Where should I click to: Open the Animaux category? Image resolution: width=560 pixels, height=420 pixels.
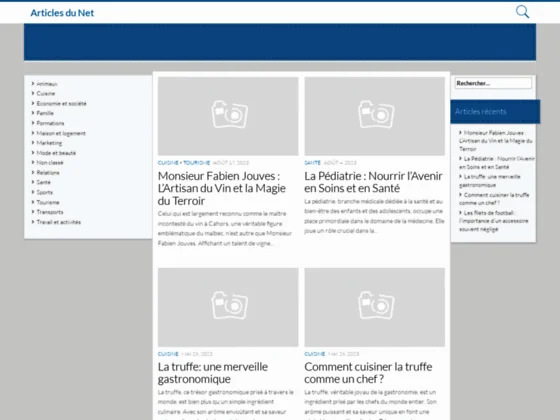(47, 84)
